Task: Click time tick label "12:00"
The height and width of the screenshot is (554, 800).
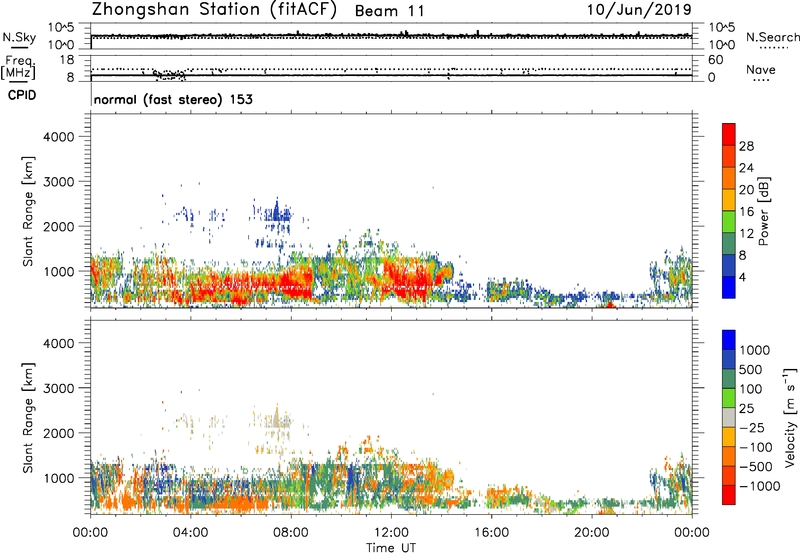Action: tap(391, 533)
